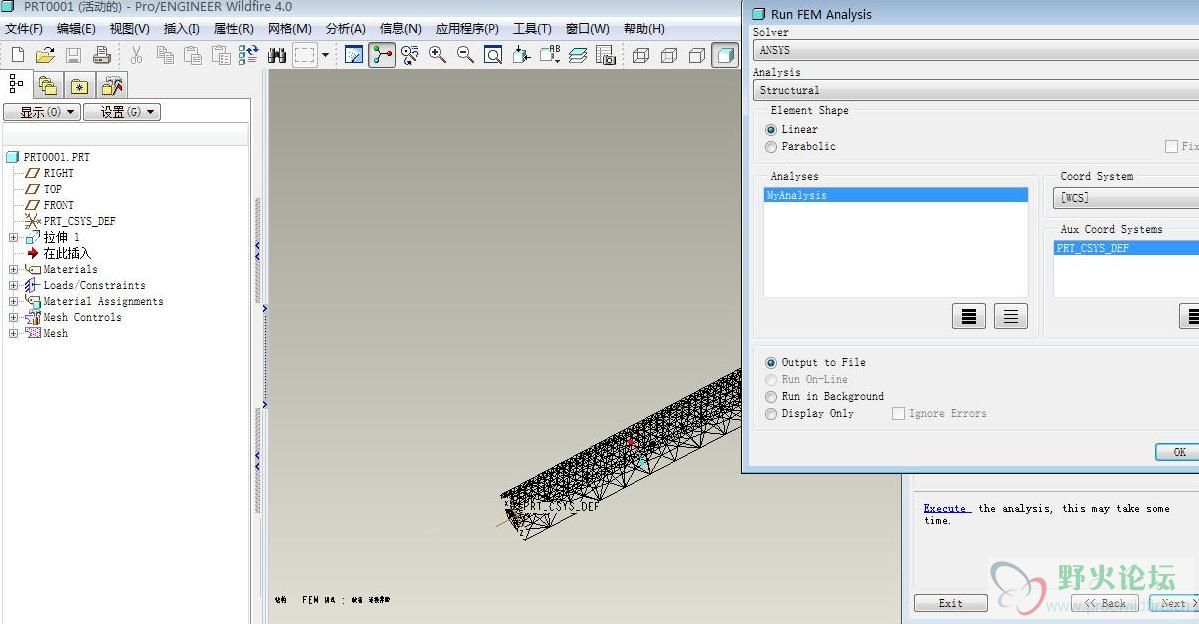
Task: Open the 网格(M) menu
Action: click(290, 29)
